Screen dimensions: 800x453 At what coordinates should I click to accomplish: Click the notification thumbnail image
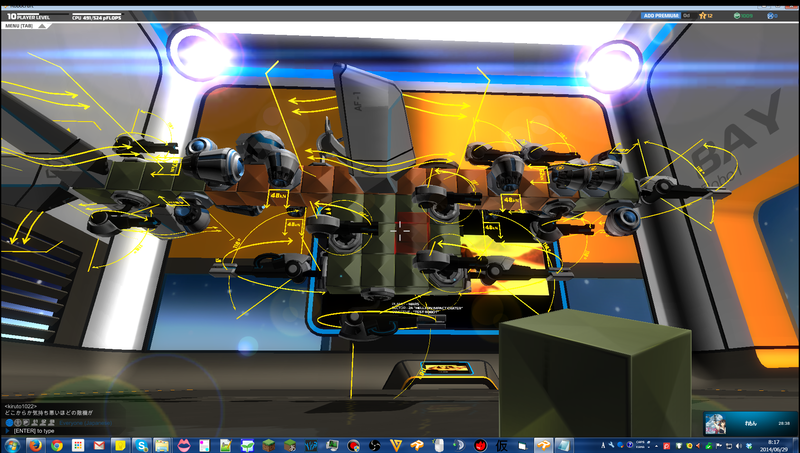(x=716, y=424)
